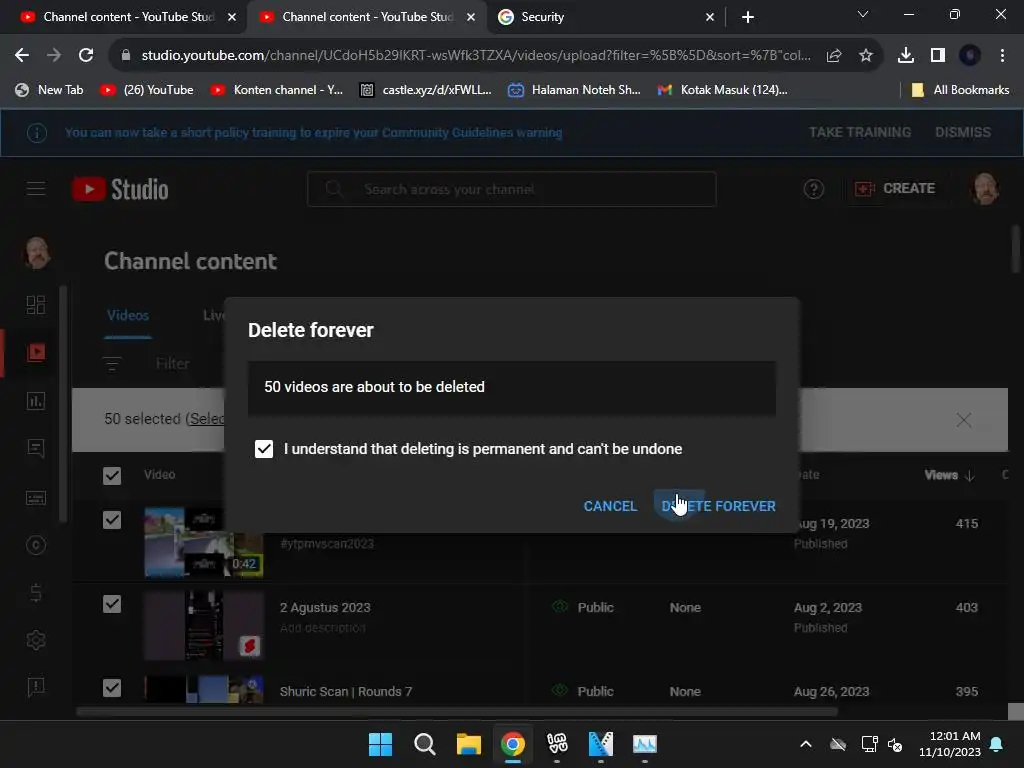Select the Videos tab
The image size is (1024, 768).
click(x=128, y=315)
